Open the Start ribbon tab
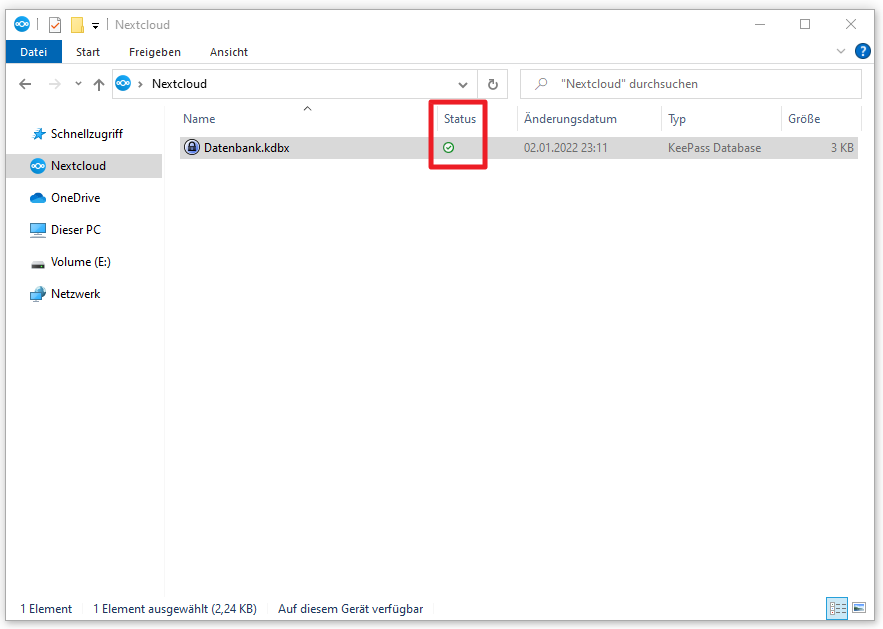Viewport: 883px width, 629px height. point(88,52)
